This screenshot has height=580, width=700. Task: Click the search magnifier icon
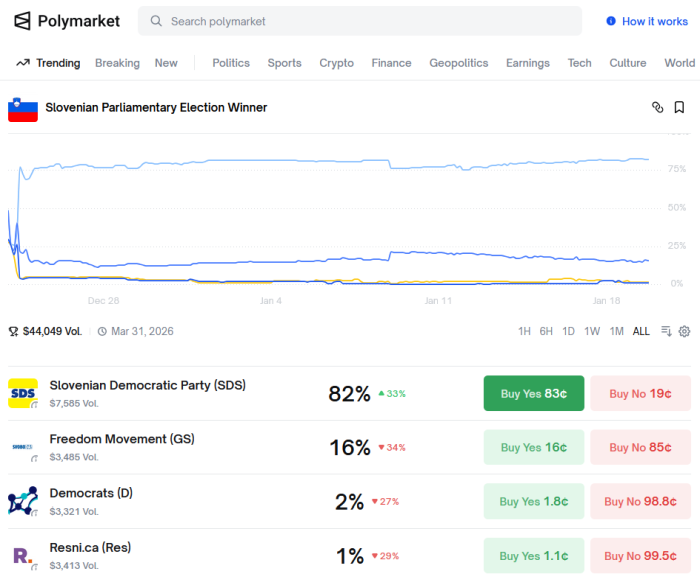(x=156, y=21)
